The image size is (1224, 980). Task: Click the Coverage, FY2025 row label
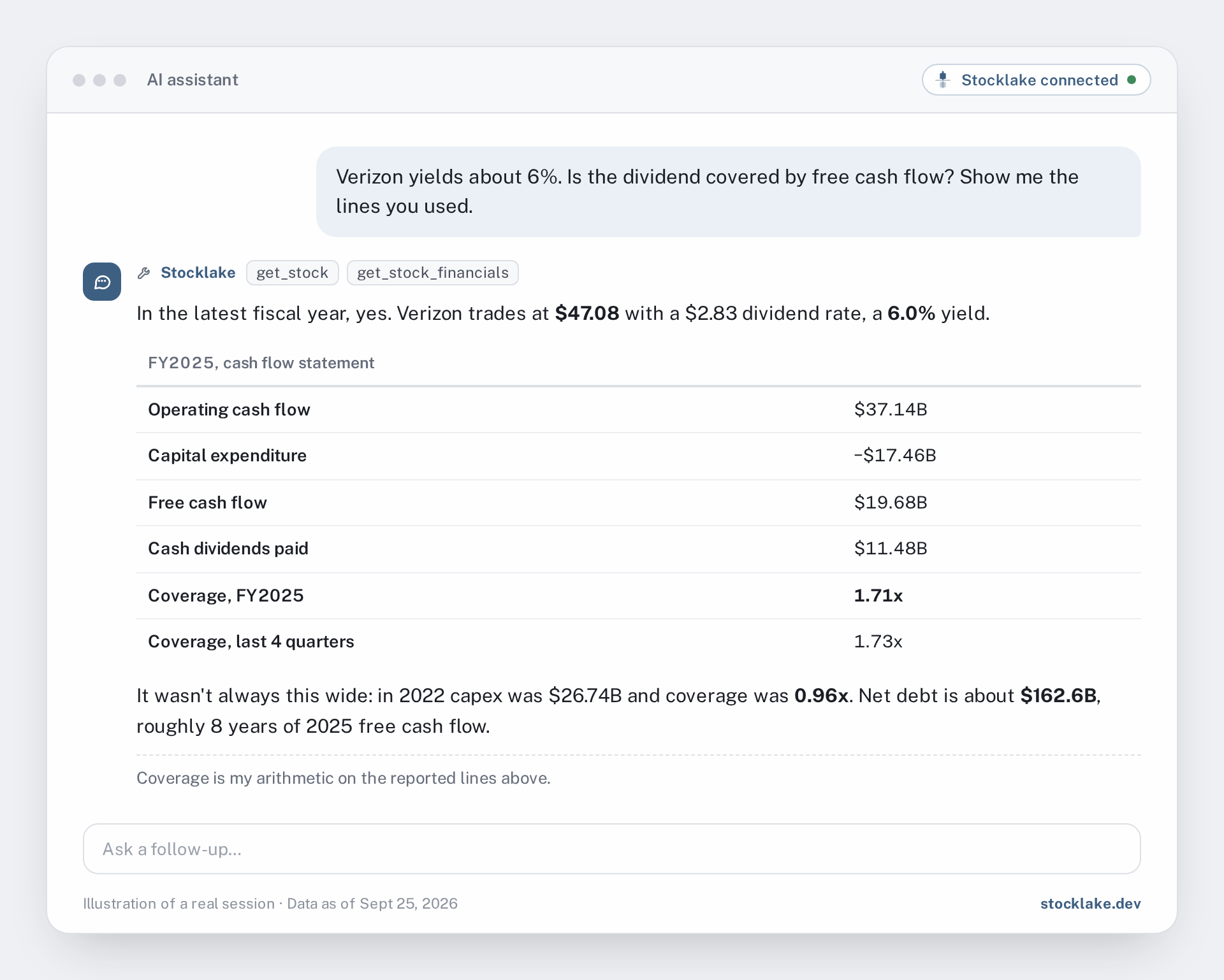pyautogui.click(x=226, y=596)
